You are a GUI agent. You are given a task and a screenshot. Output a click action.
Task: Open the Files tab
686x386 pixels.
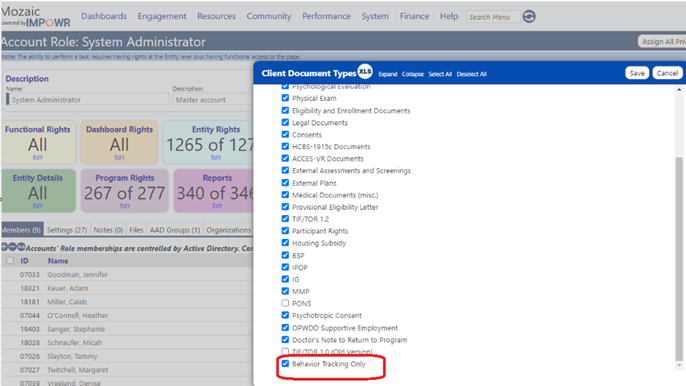[x=136, y=230]
